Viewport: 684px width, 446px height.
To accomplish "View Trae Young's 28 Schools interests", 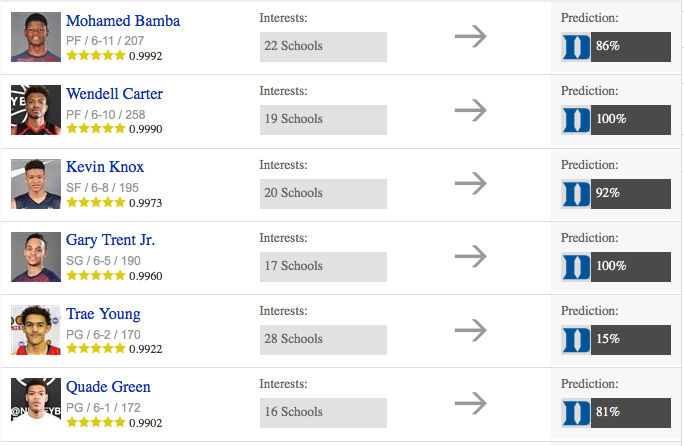I will (323, 339).
